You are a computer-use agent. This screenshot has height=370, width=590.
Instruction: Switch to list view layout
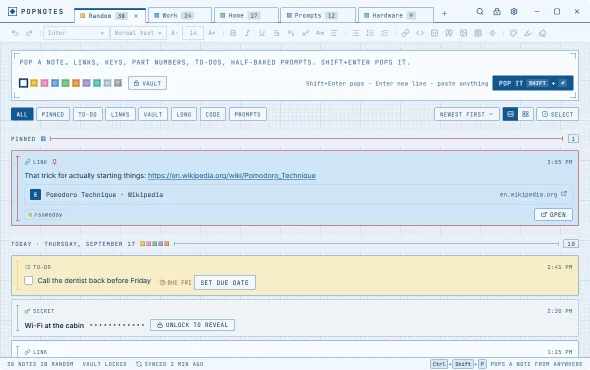(510, 114)
